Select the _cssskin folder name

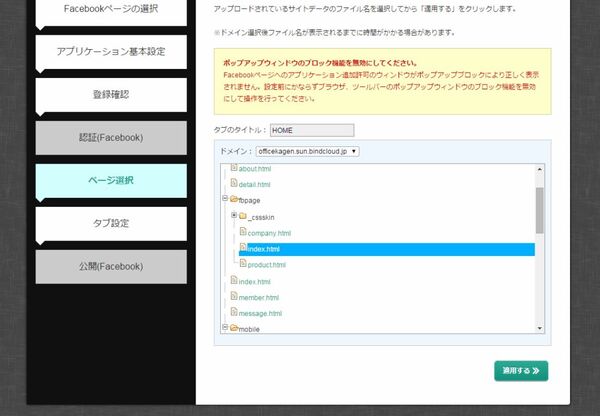click(261, 217)
